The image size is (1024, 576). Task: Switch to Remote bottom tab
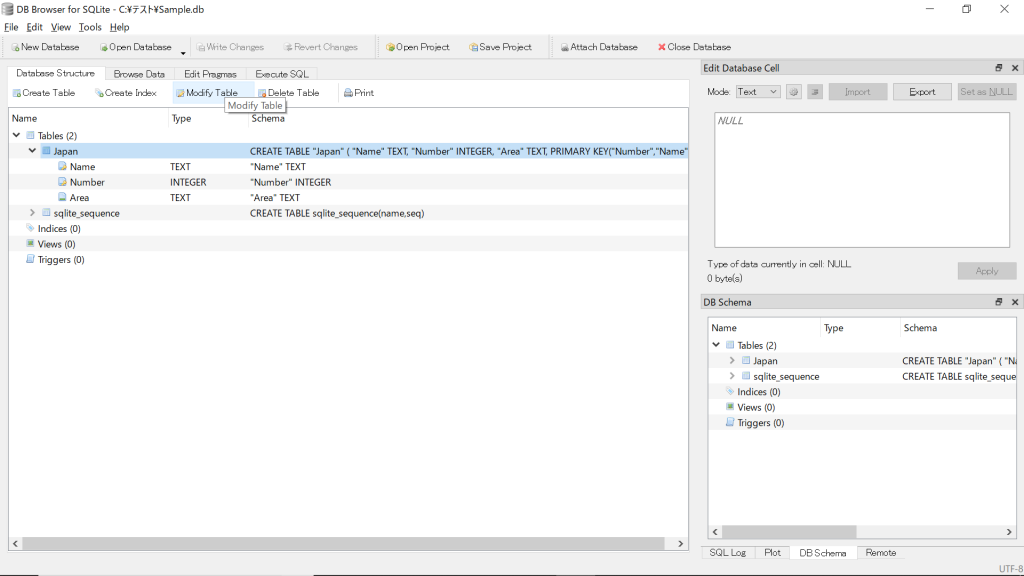tap(880, 552)
